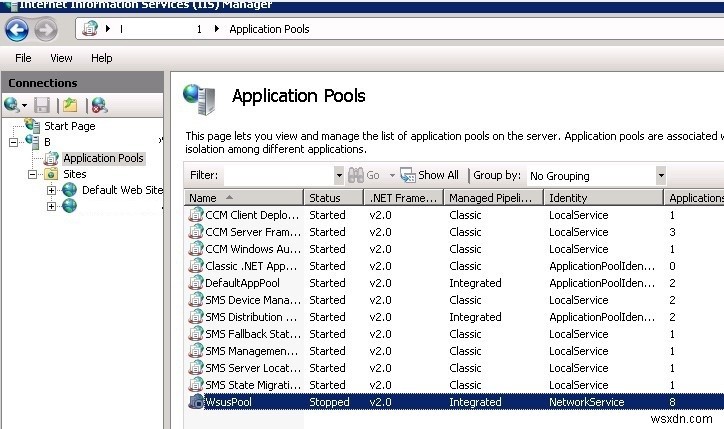Click the DefaultAppPool row icon
The width and height of the screenshot is (724, 429).
196,283
